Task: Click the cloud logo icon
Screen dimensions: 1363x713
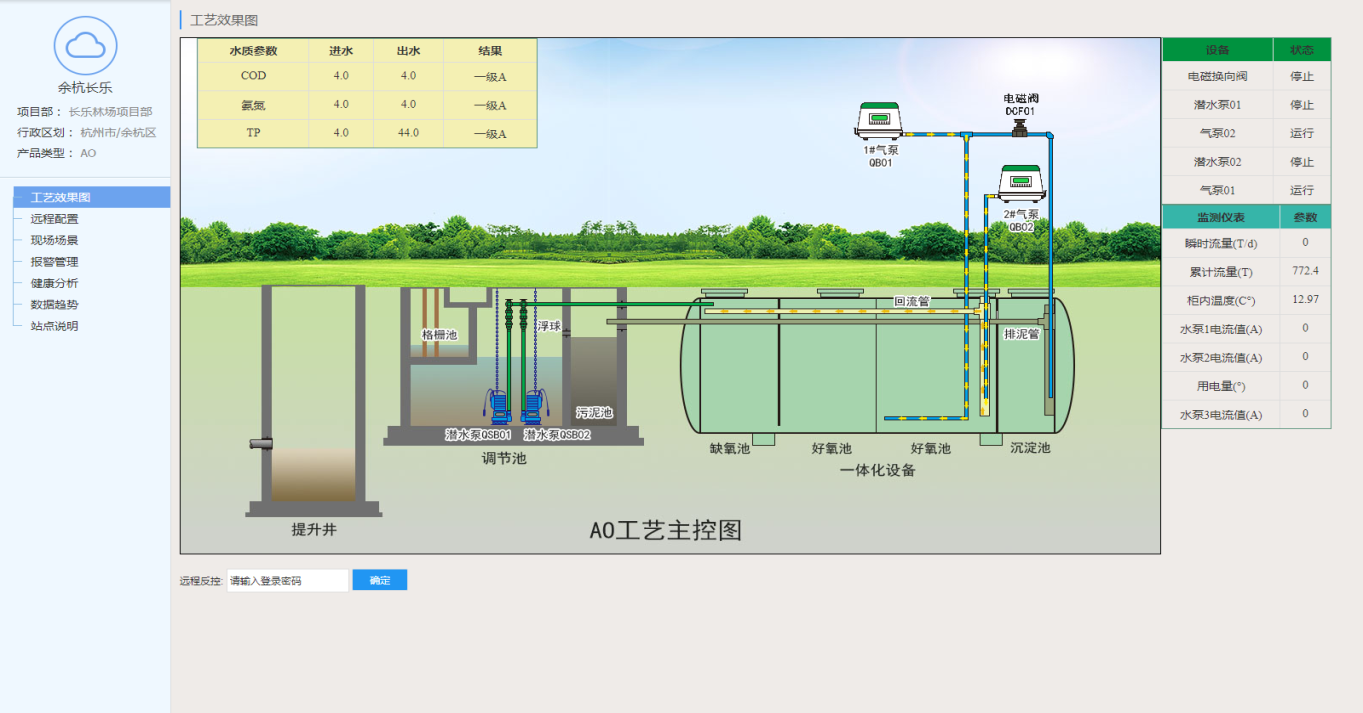Action: coord(85,46)
